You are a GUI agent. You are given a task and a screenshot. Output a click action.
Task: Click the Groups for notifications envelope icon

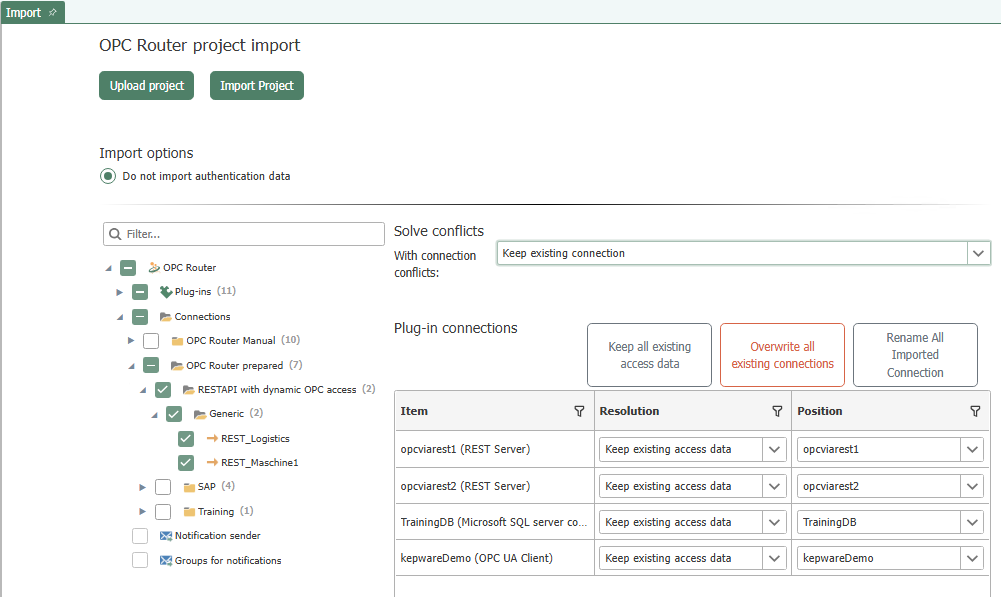(166, 561)
